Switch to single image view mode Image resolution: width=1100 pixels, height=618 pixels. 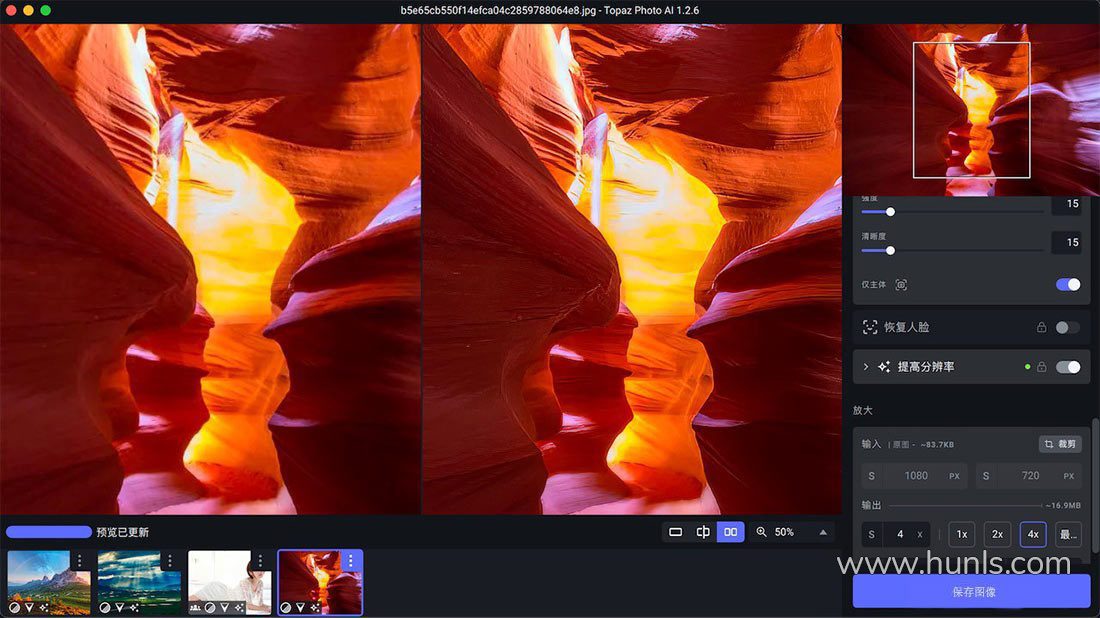point(676,532)
